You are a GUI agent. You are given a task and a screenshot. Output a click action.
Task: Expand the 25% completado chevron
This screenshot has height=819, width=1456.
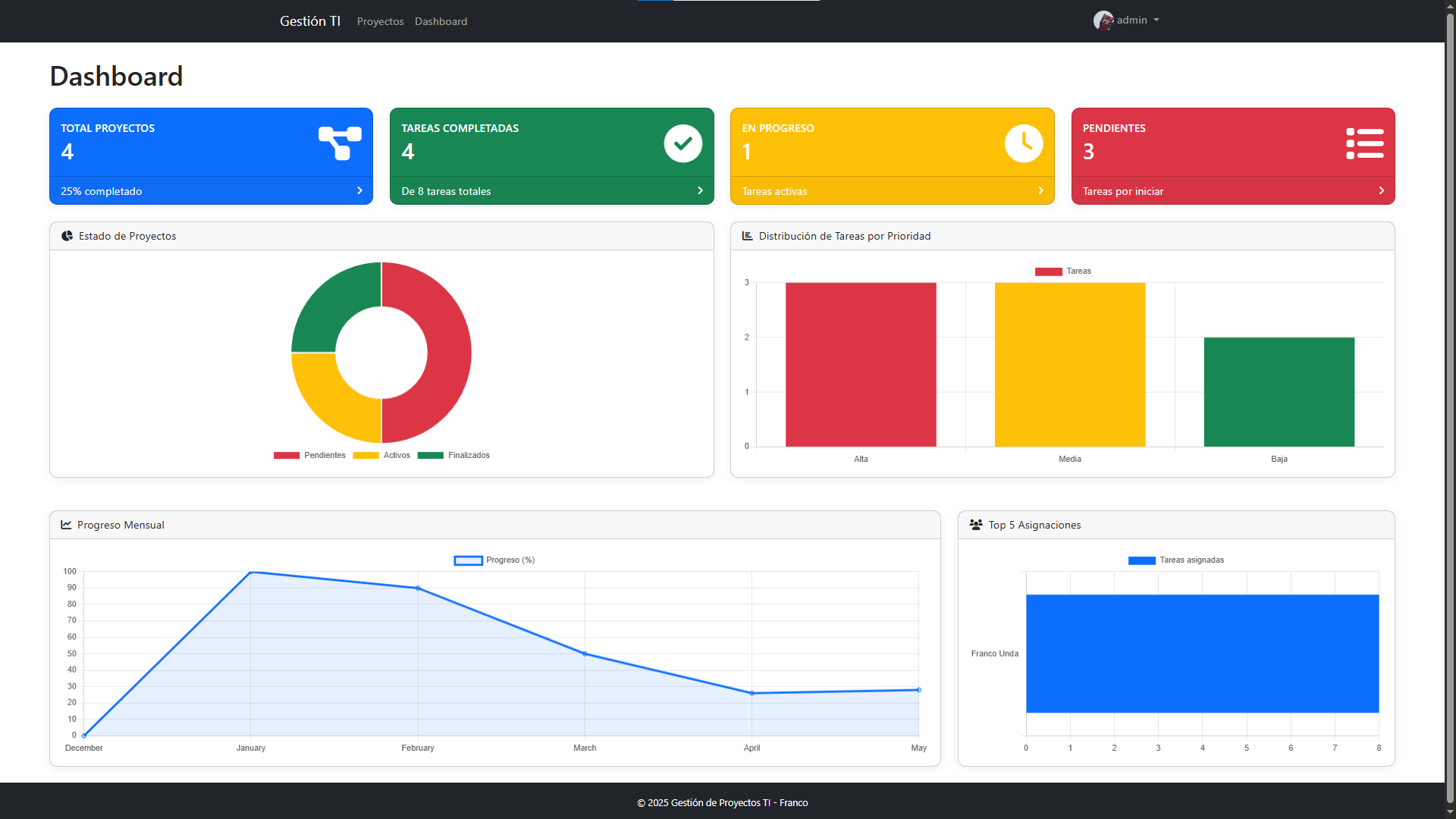click(359, 191)
